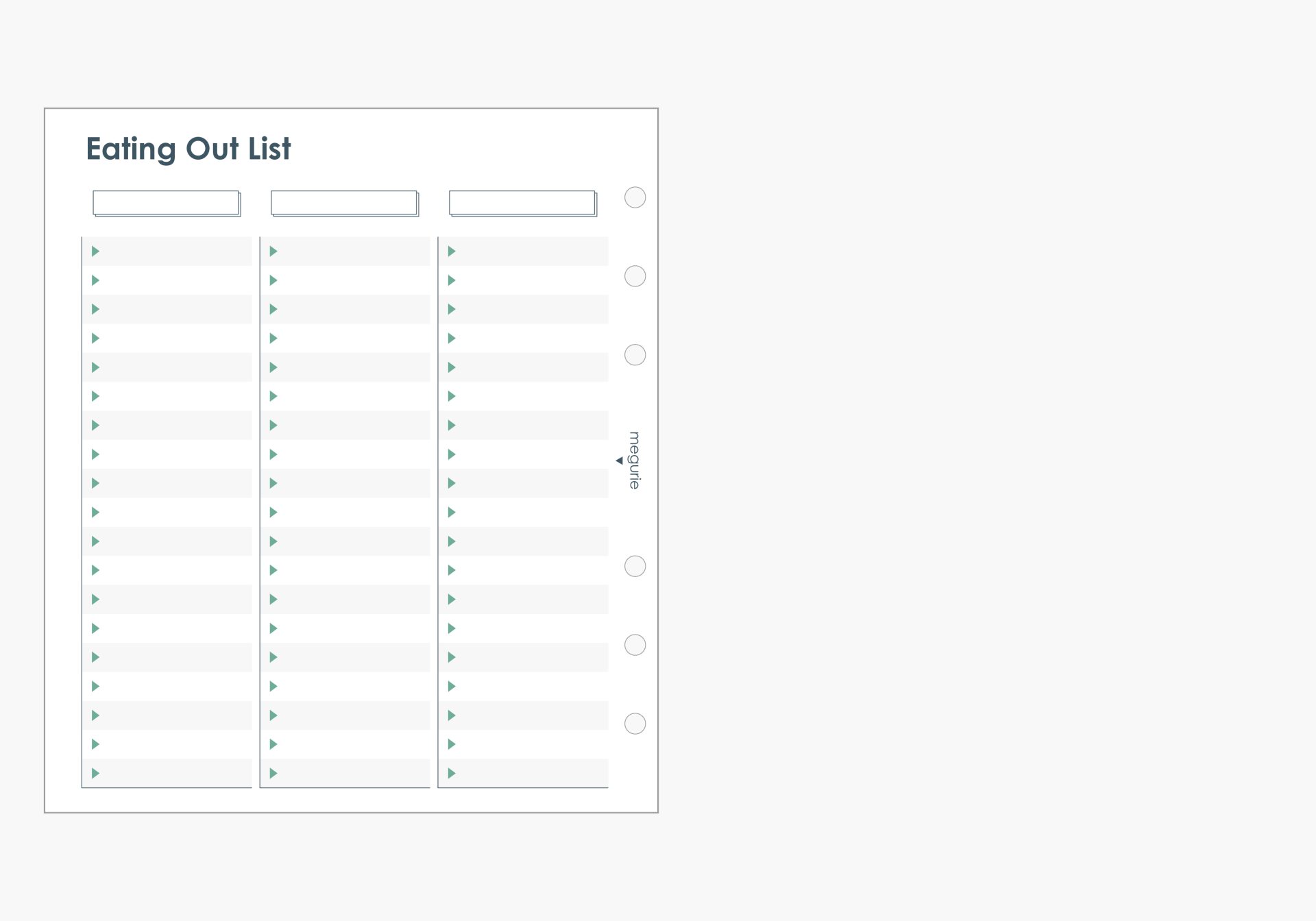Click the bottommost binder hole circle
Screen dimensions: 1316x921
pyautogui.click(x=635, y=724)
